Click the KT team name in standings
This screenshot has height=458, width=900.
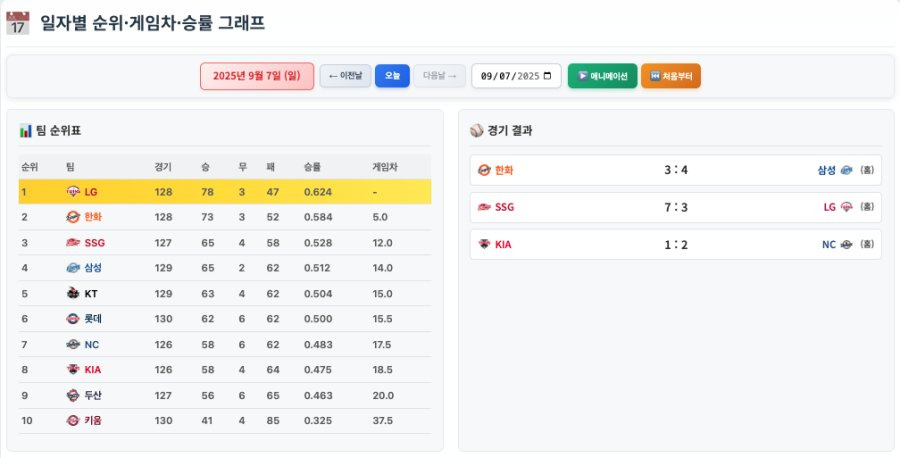point(91,293)
